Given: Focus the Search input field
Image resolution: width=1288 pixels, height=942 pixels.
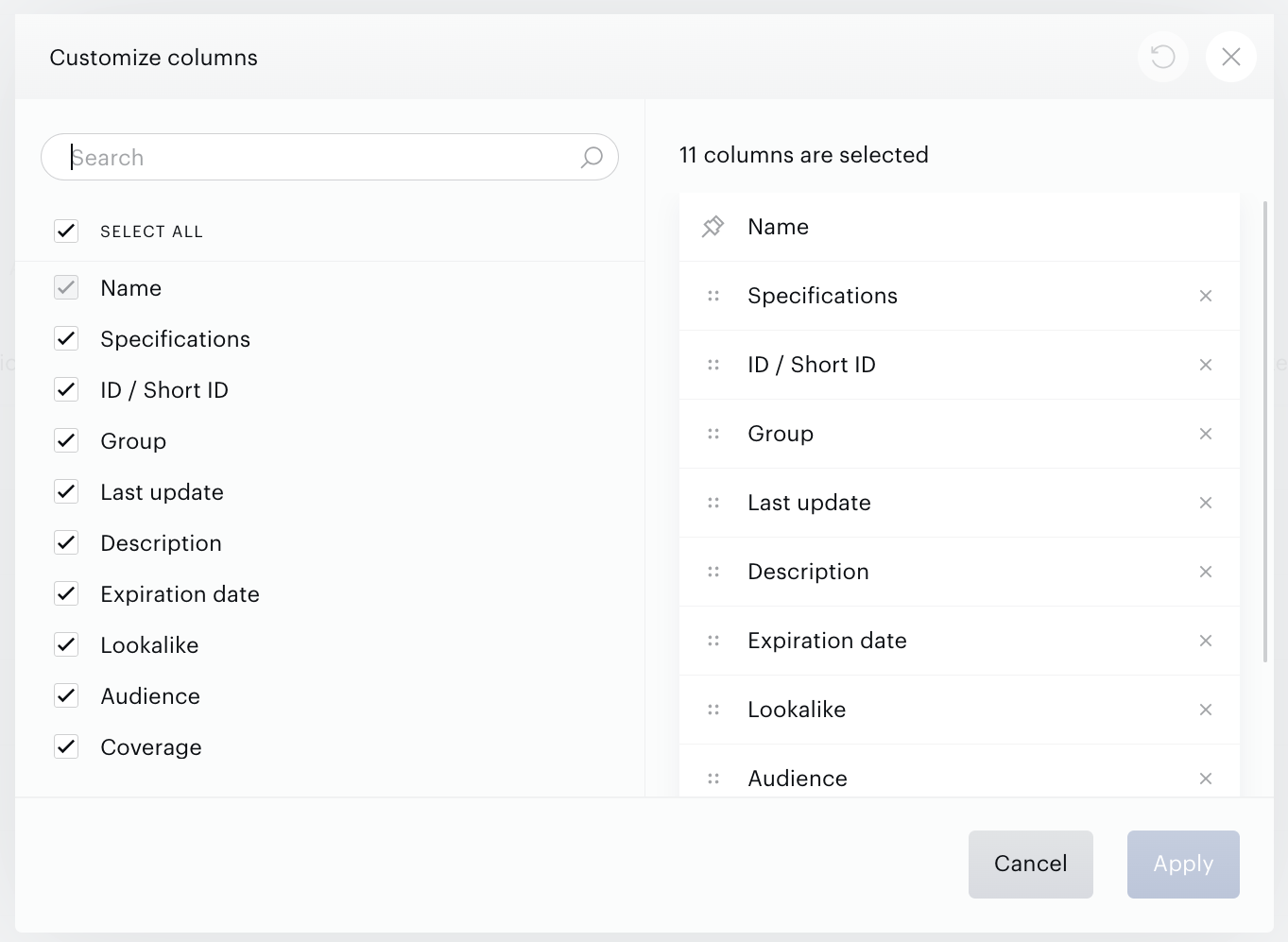Looking at the screenshot, I should pos(330,157).
